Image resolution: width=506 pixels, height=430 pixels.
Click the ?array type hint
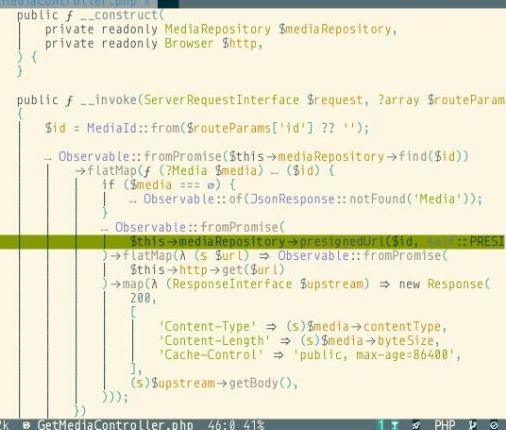(399, 100)
